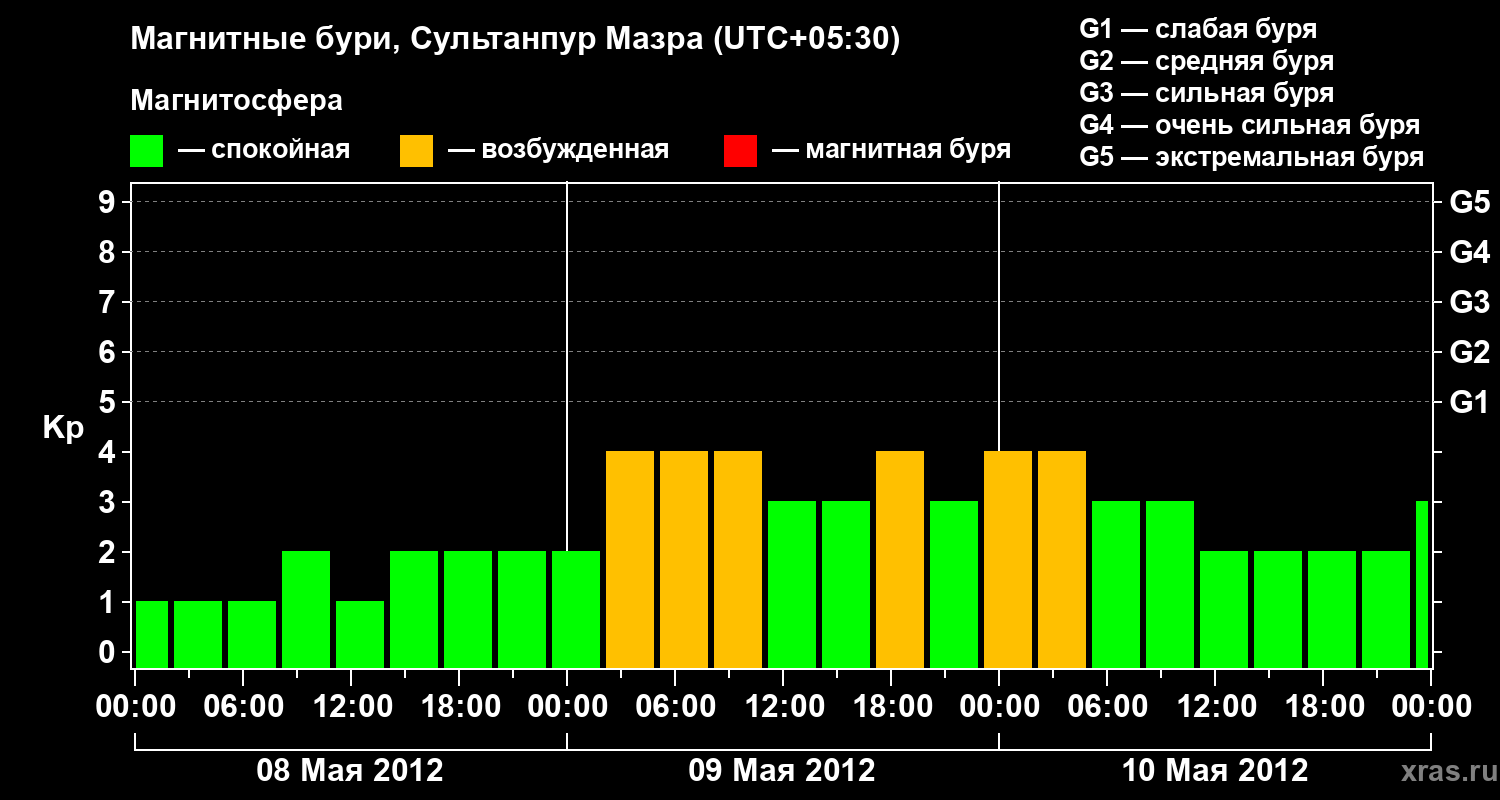Click the green "спокойная" legend swatch
The width and height of the screenshot is (1500, 800).
(x=146, y=151)
